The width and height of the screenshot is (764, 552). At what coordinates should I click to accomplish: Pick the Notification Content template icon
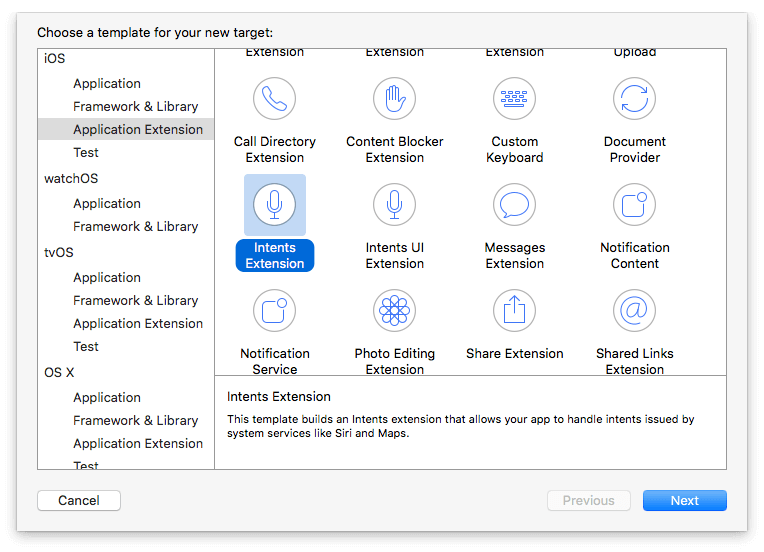[x=635, y=205]
